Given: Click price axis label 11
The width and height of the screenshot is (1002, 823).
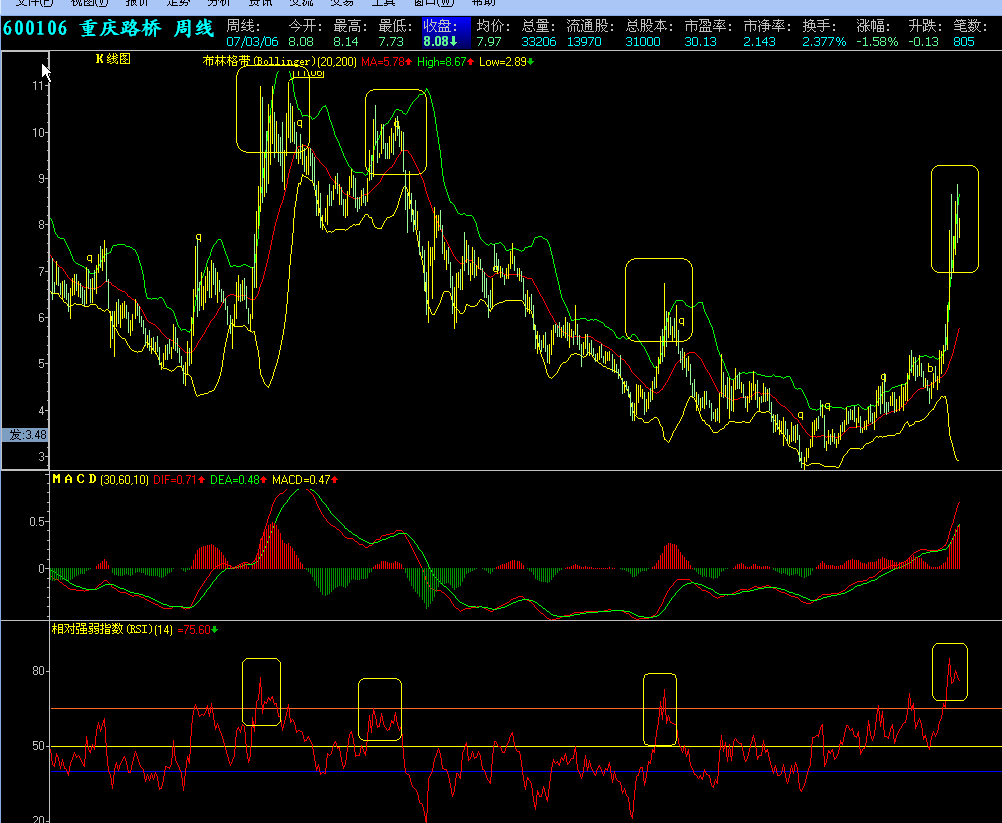Looking at the screenshot, I should pos(38,86).
